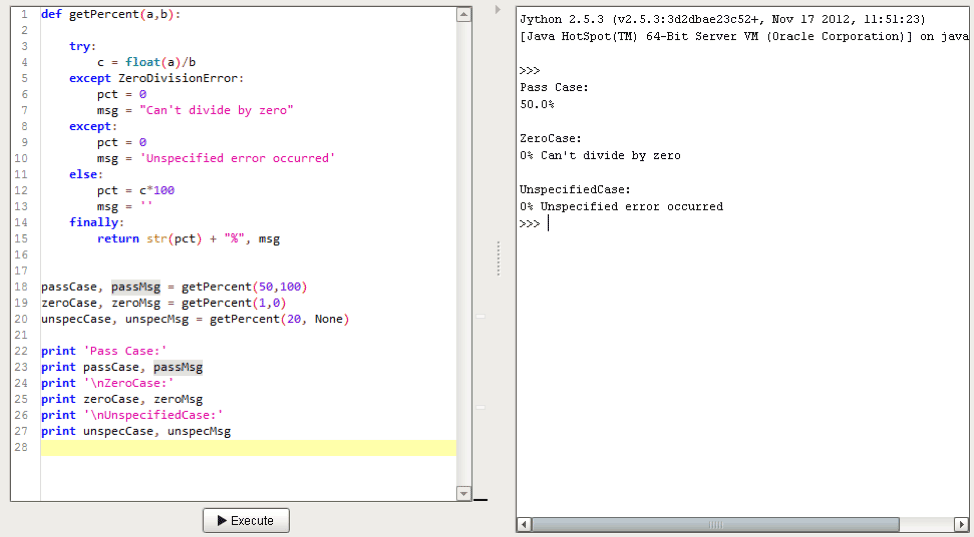
Task: Click 'ZeroCase:' in console output
Action: click(550, 139)
